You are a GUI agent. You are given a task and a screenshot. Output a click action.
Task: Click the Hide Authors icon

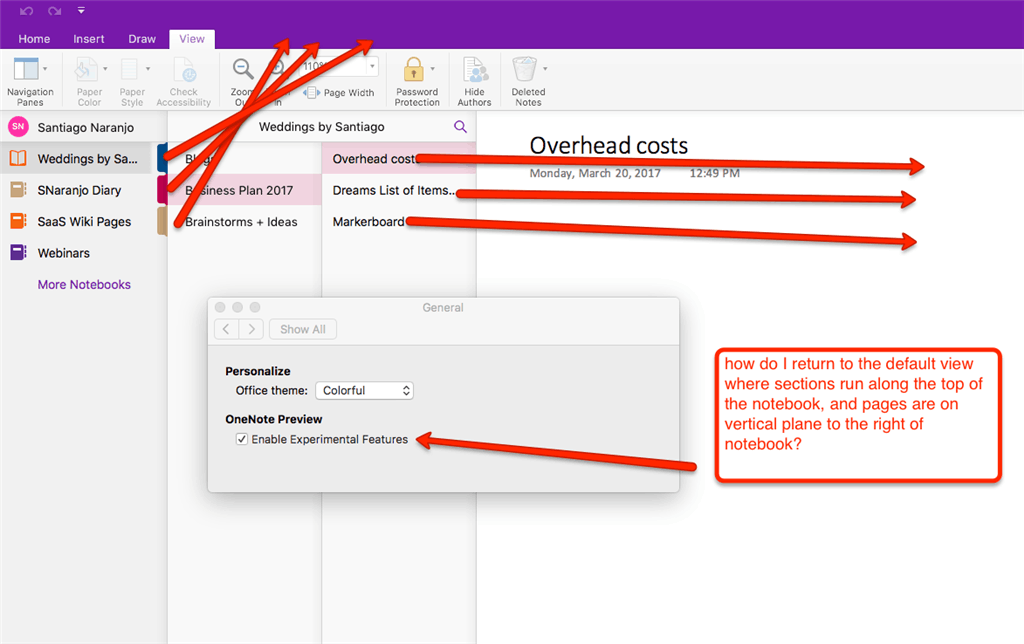(475, 69)
